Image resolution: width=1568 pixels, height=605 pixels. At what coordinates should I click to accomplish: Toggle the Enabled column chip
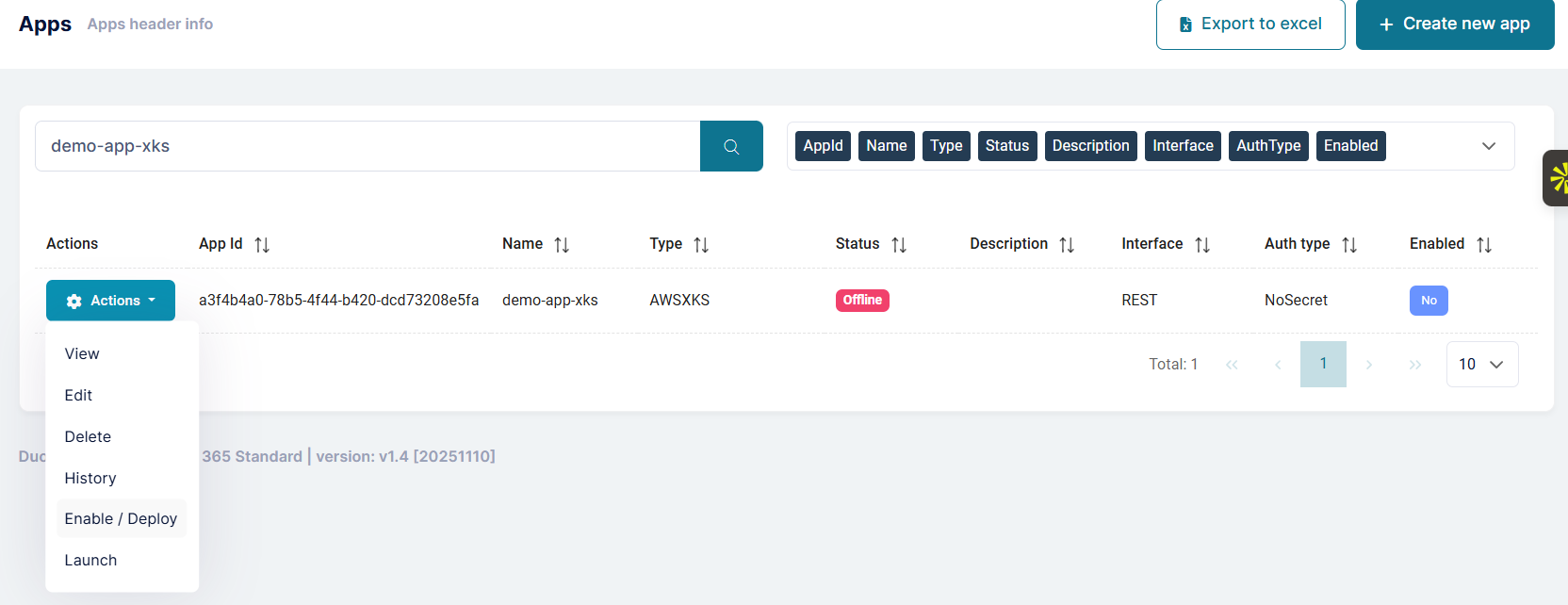pos(1350,146)
